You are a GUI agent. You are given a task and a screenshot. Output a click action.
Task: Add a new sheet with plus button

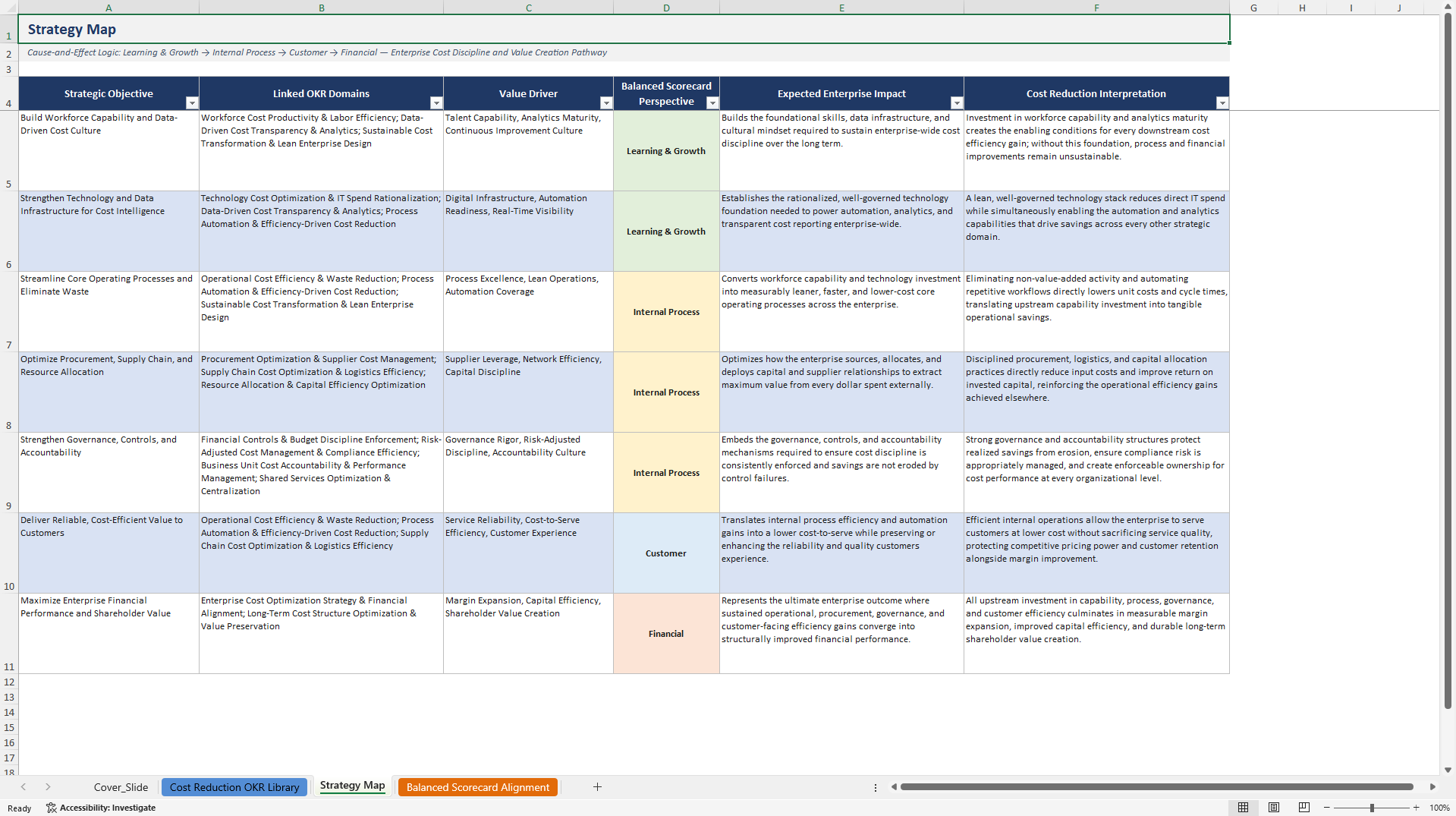[597, 787]
